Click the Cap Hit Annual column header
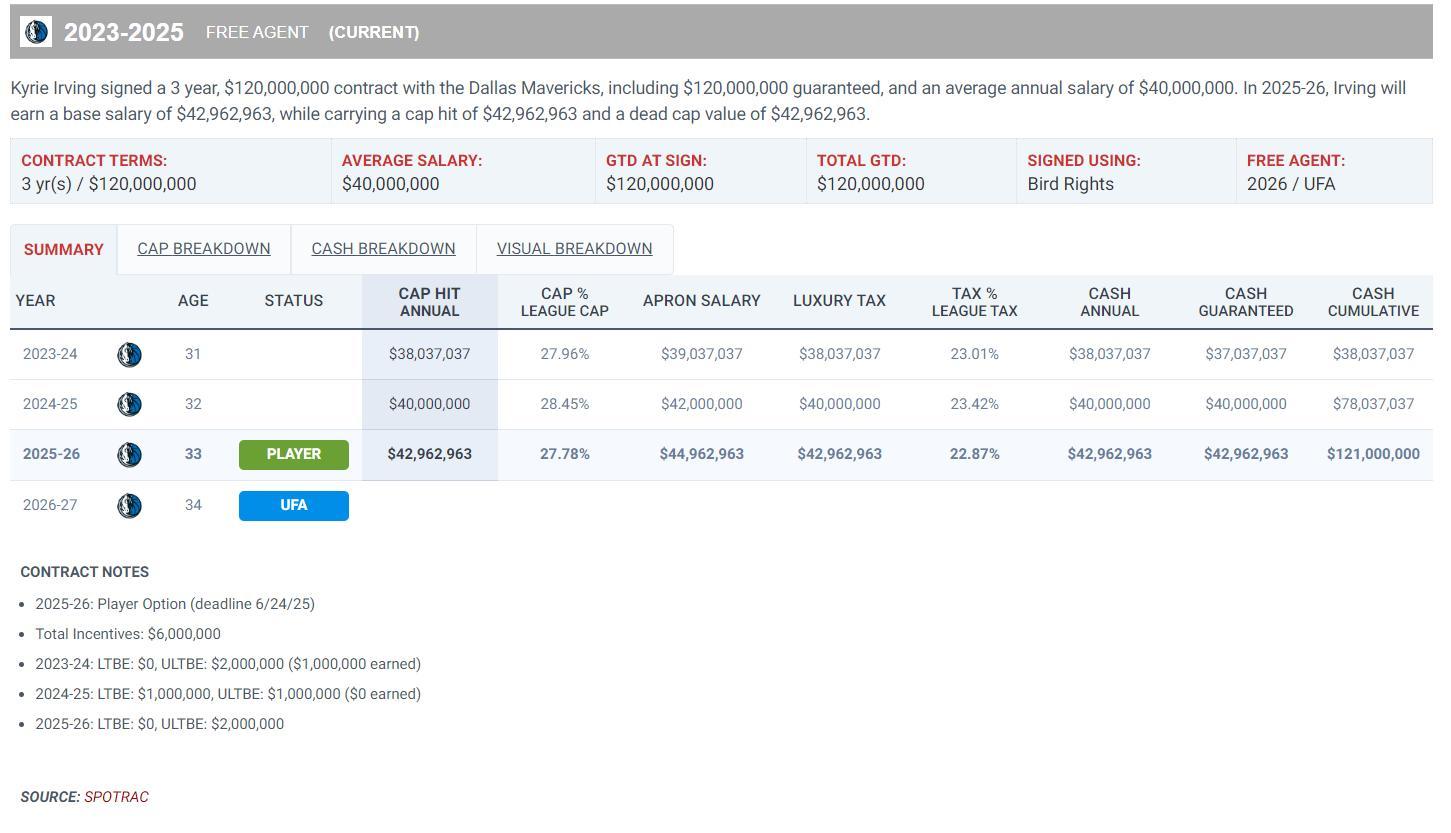The image size is (1451, 833). coord(429,302)
